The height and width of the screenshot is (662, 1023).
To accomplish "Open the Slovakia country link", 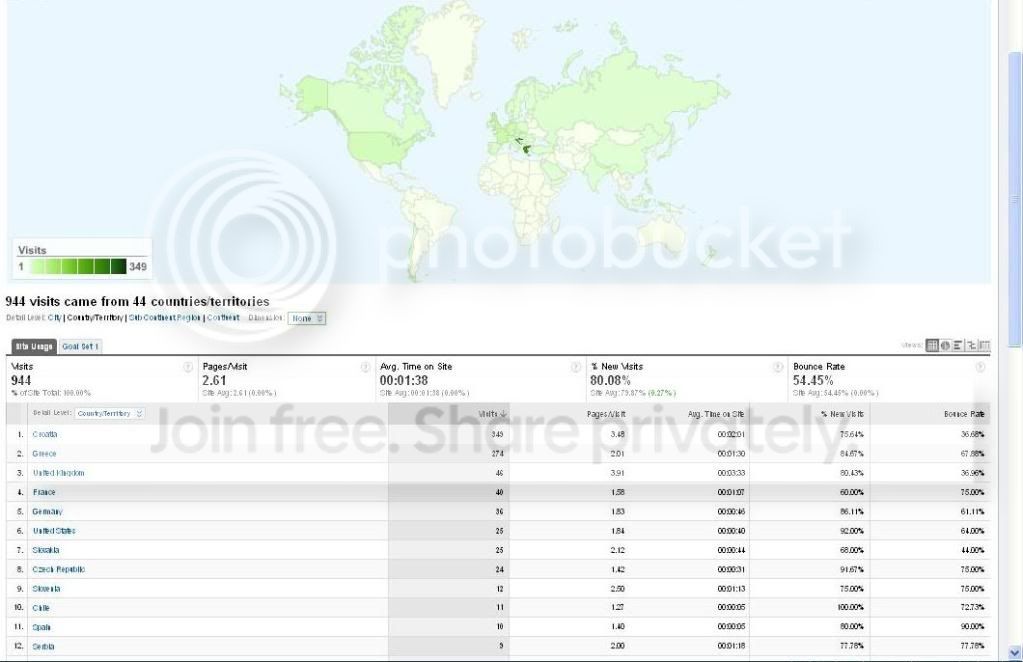I will tap(46, 550).
